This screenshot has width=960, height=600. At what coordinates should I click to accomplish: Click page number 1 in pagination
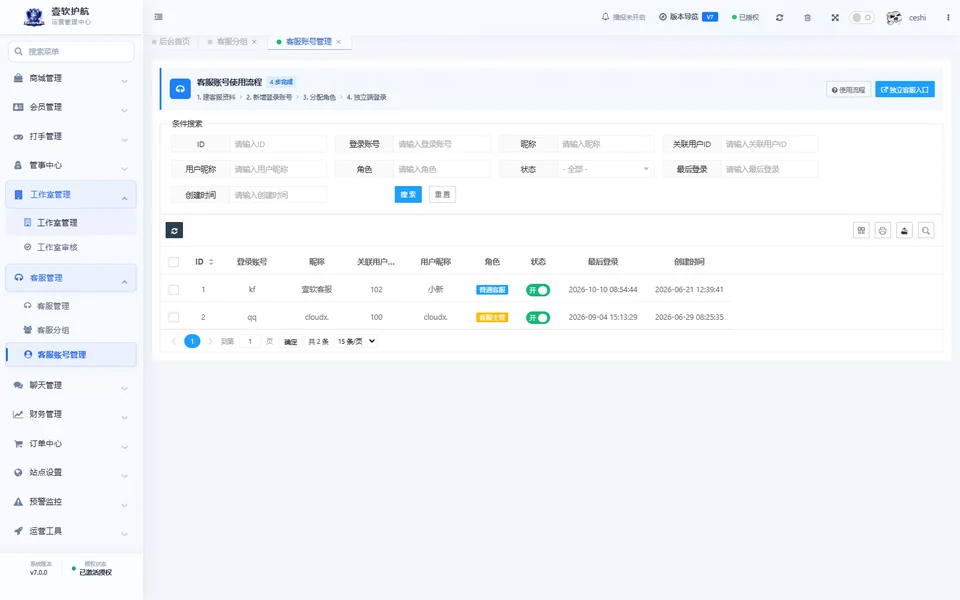tap(192, 341)
